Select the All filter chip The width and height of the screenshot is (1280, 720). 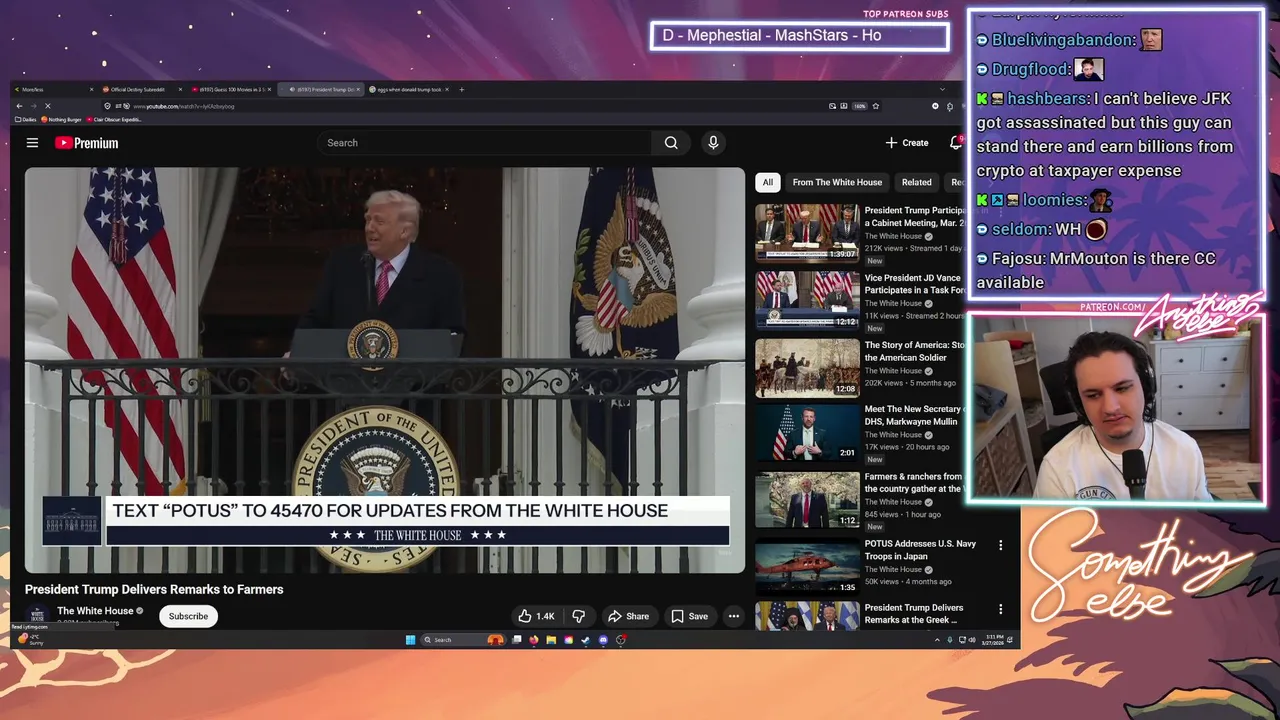767,182
